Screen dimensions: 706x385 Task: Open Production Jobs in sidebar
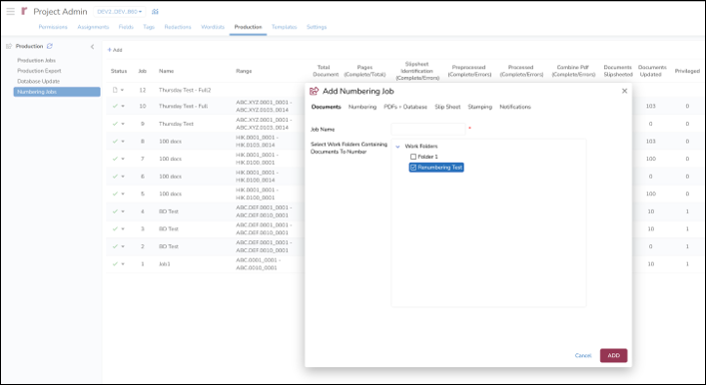36,60
